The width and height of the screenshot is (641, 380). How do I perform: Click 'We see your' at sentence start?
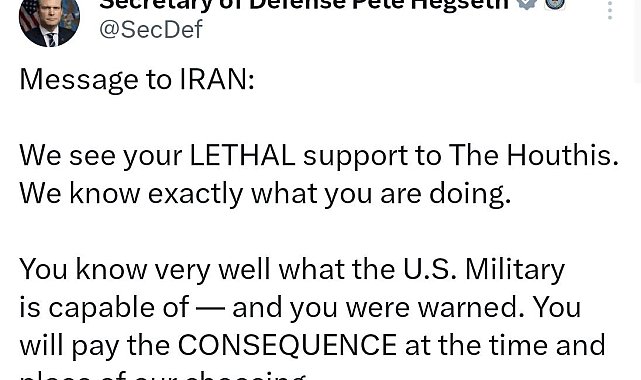click(101, 156)
